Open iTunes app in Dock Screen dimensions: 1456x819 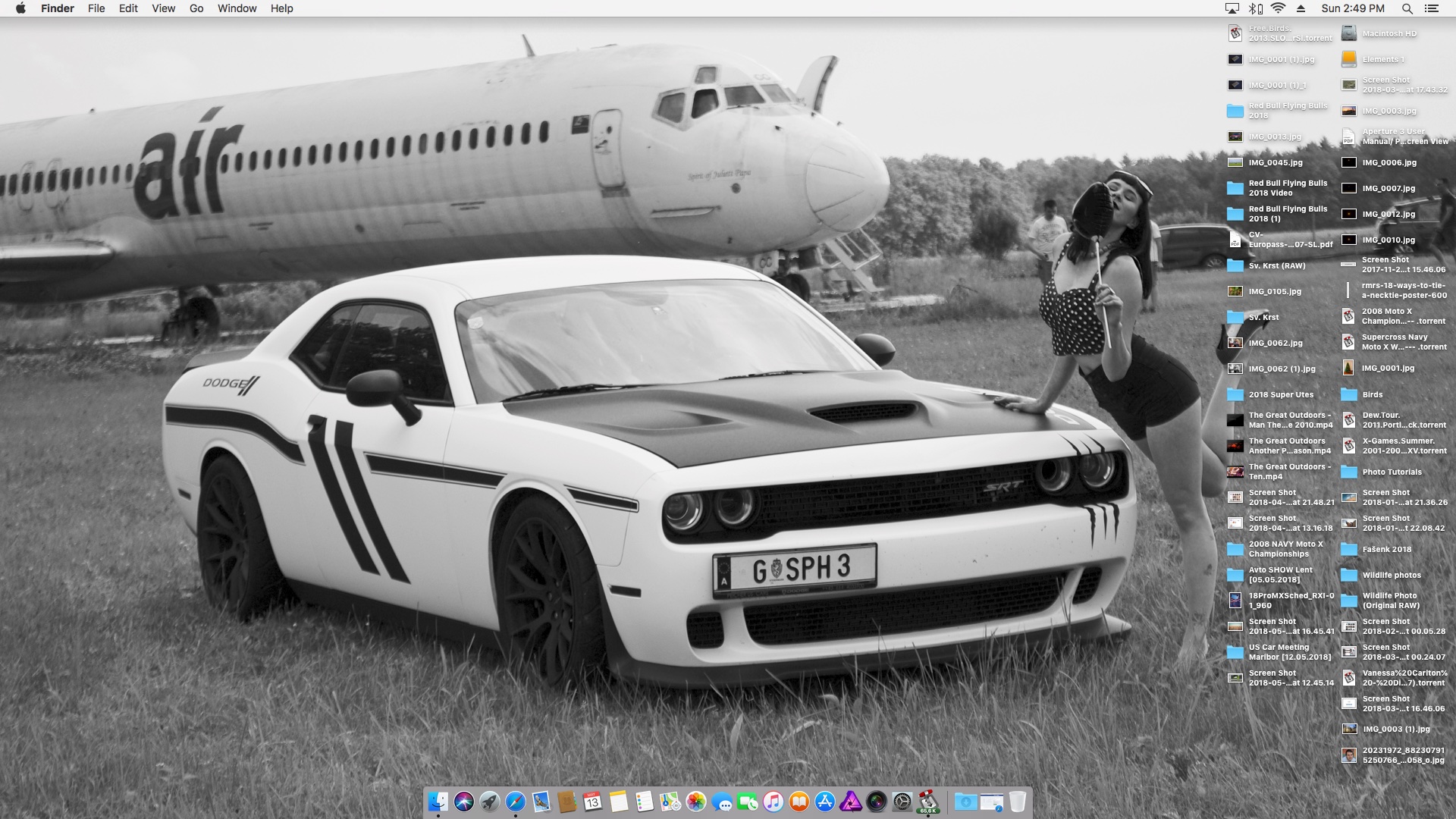tap(773, 802)
